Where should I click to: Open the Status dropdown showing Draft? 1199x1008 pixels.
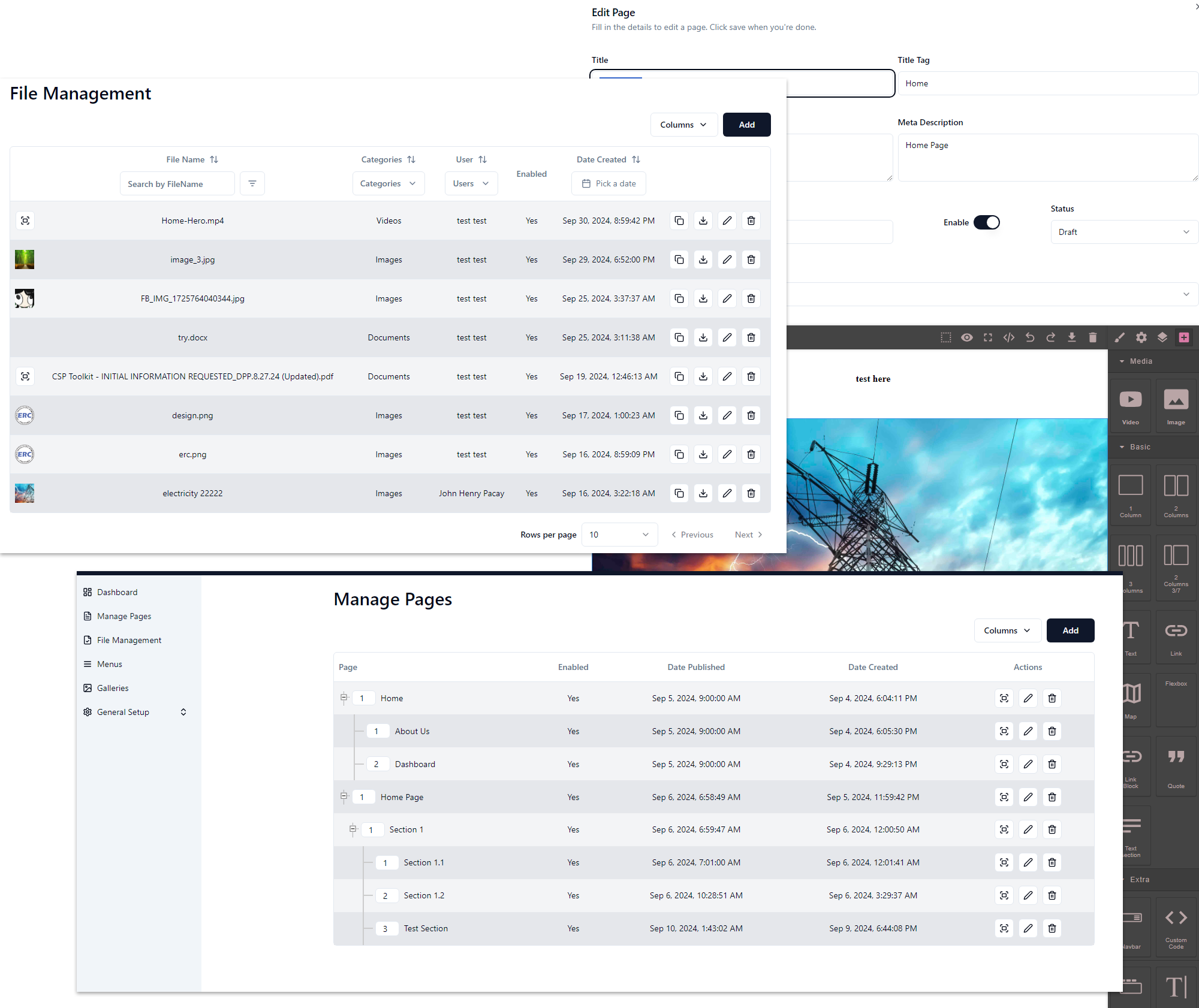pyautogui.click(x=1123, y=232)
